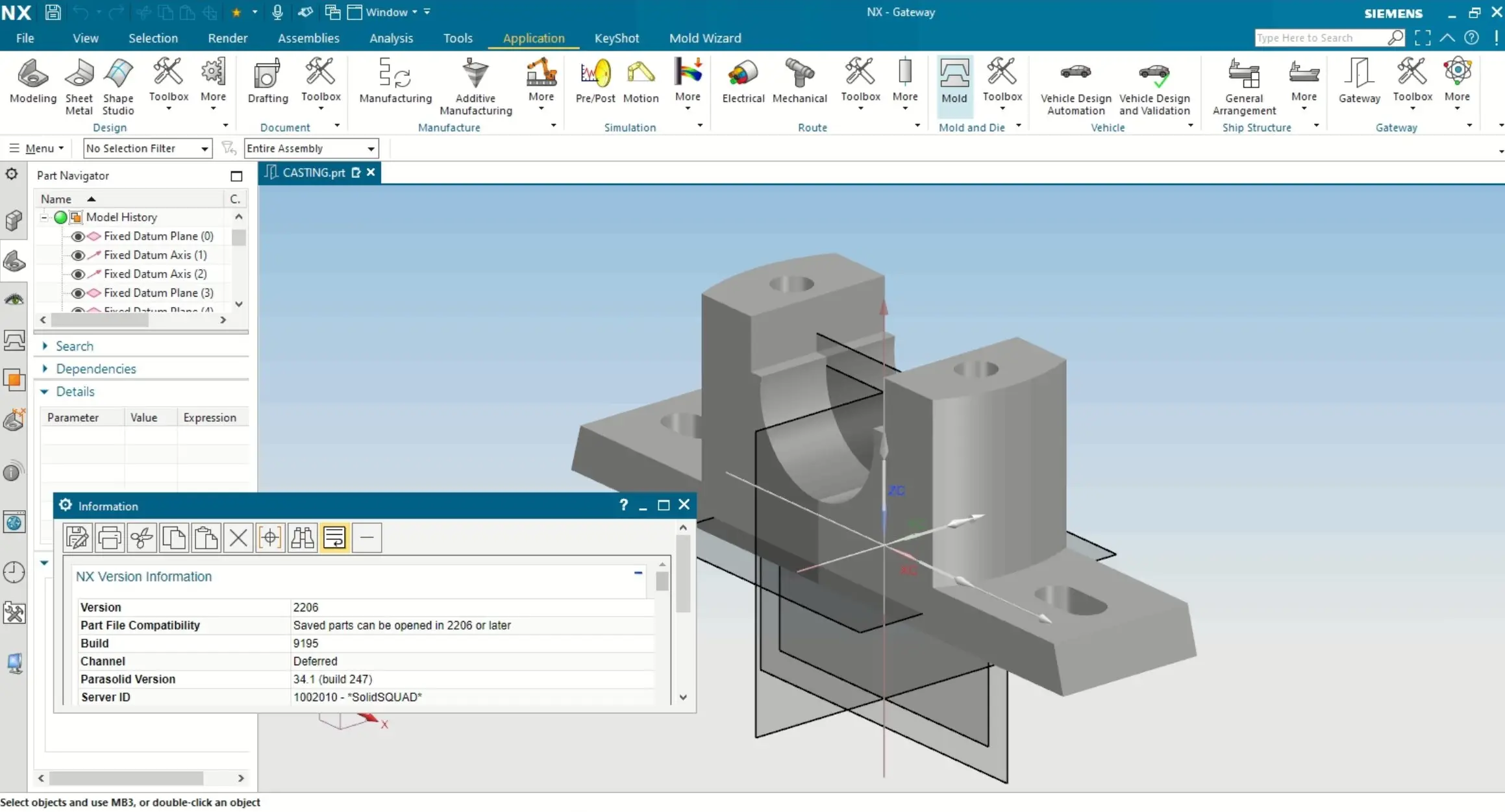Viewport: 1505px width, 812px height.
Task: Click the Parameter column header in Details
Action: coord(82,417)
